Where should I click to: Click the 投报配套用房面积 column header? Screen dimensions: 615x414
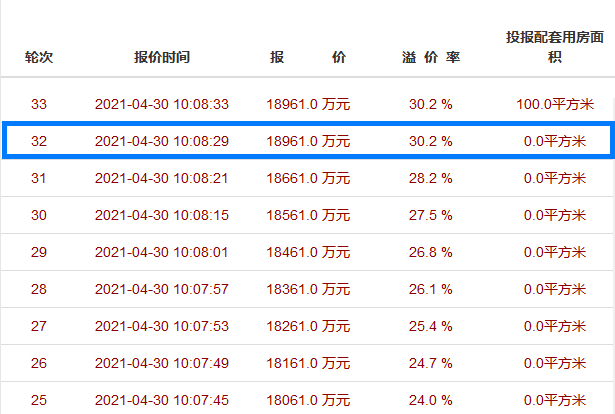[x=554, y=47]
